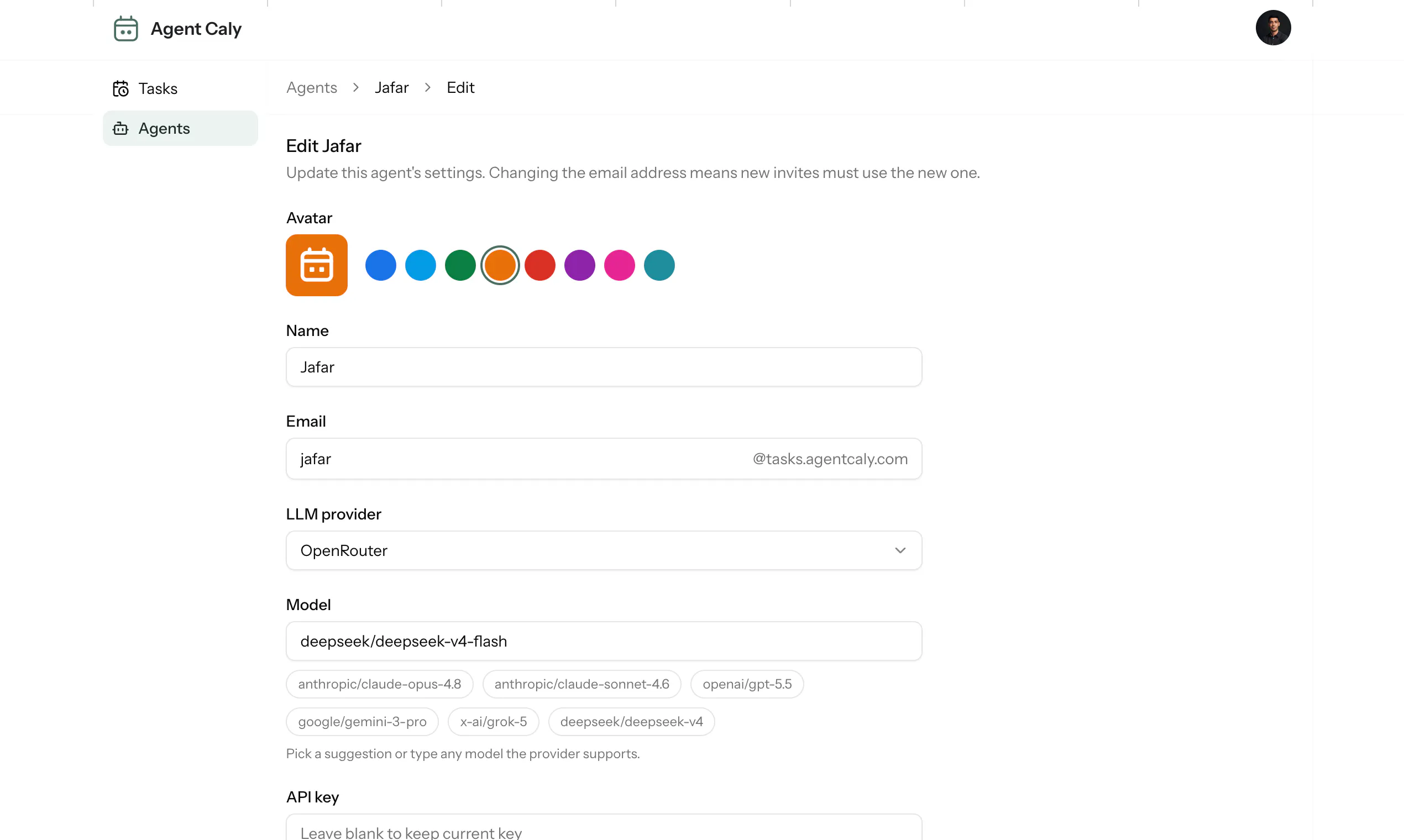Choose deepseek/deepseek-v4 suggestion
The image size is (1404, 840).
click(x=631, y=722)
